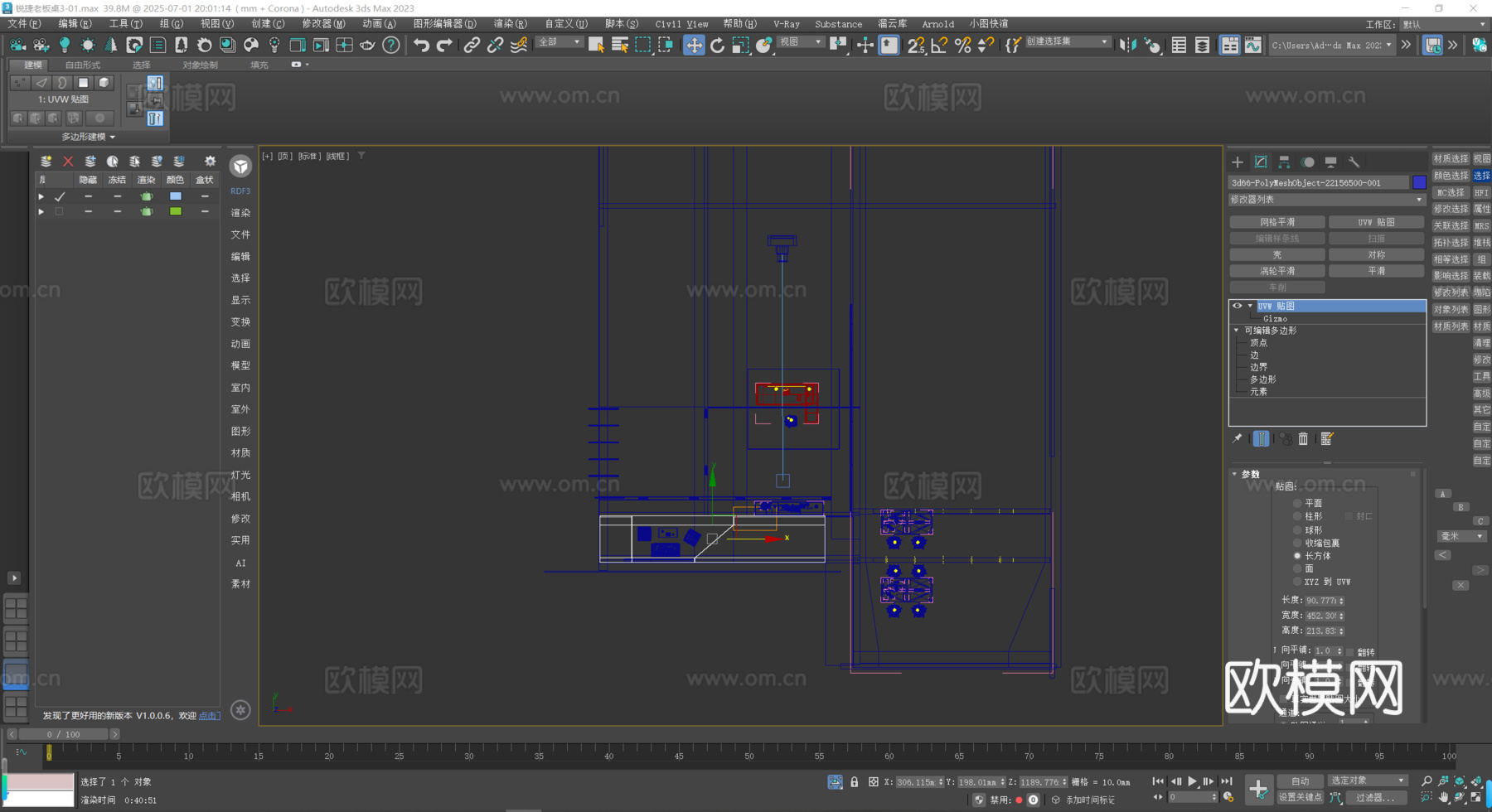Open layer explorer settings gear
The image size is (1492, 812).
click(x=210, y=161)
